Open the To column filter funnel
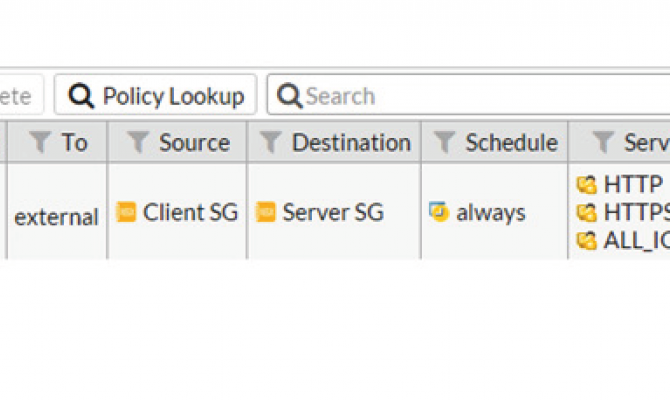Viewport: 670px width, 400px height. point(39,143)
